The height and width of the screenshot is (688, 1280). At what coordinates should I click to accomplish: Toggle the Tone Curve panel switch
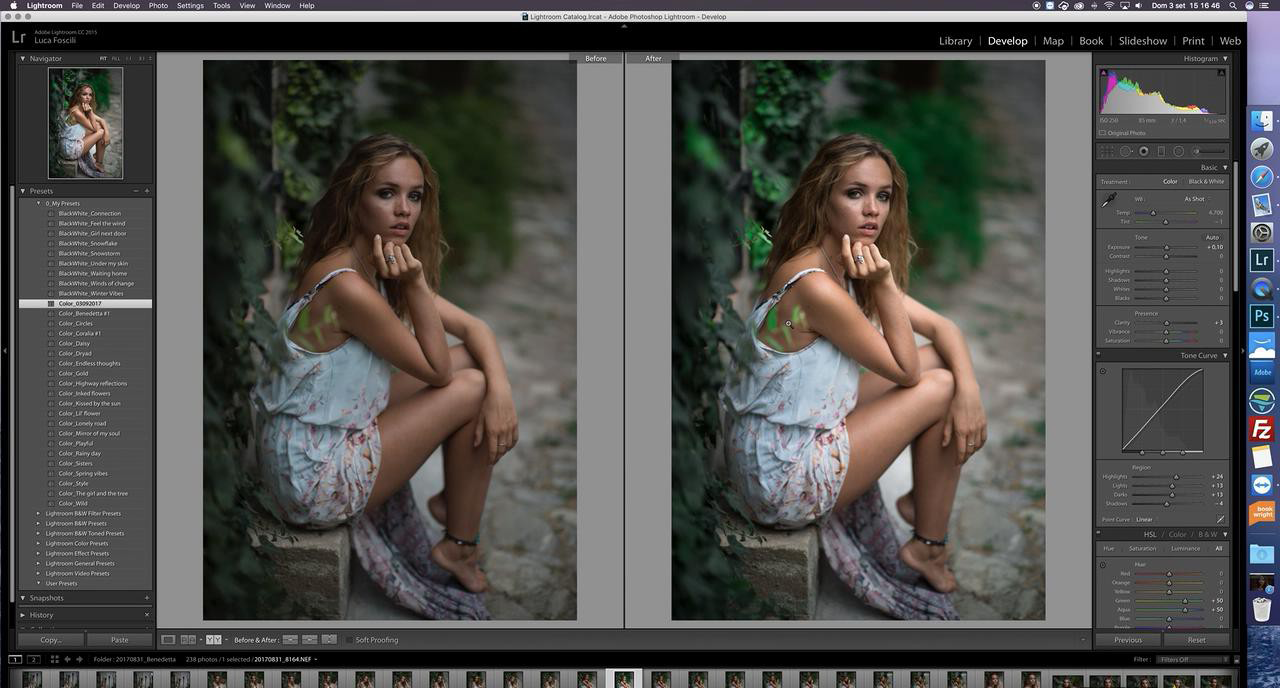1098,355
